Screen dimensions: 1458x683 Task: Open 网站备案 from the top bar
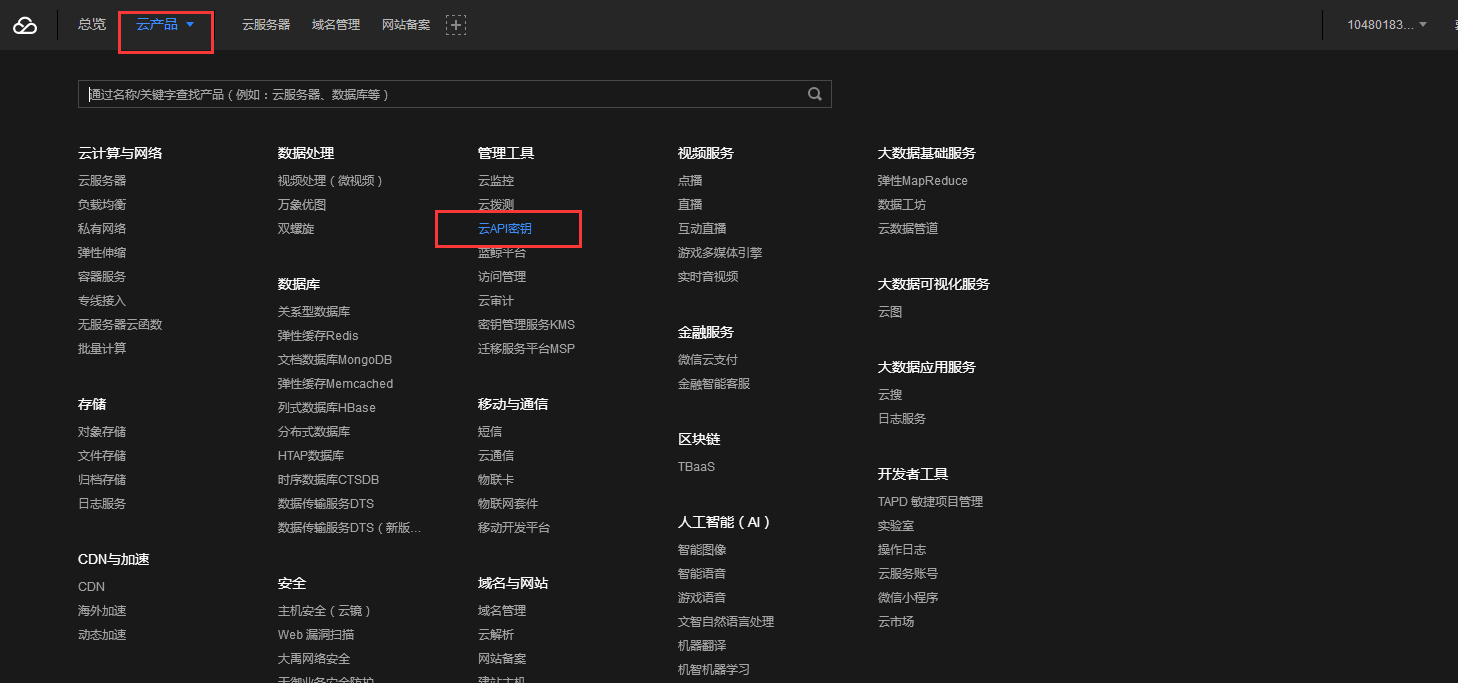405,24
